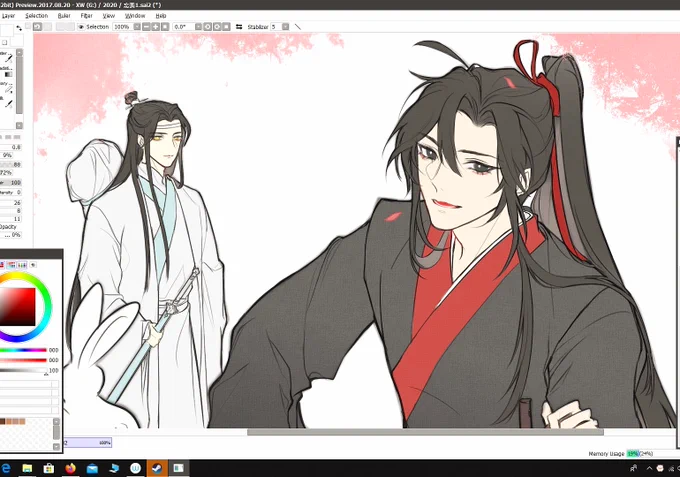Open the View menu
This screenshot has height=477, width=680.
(x=109, y=16)
